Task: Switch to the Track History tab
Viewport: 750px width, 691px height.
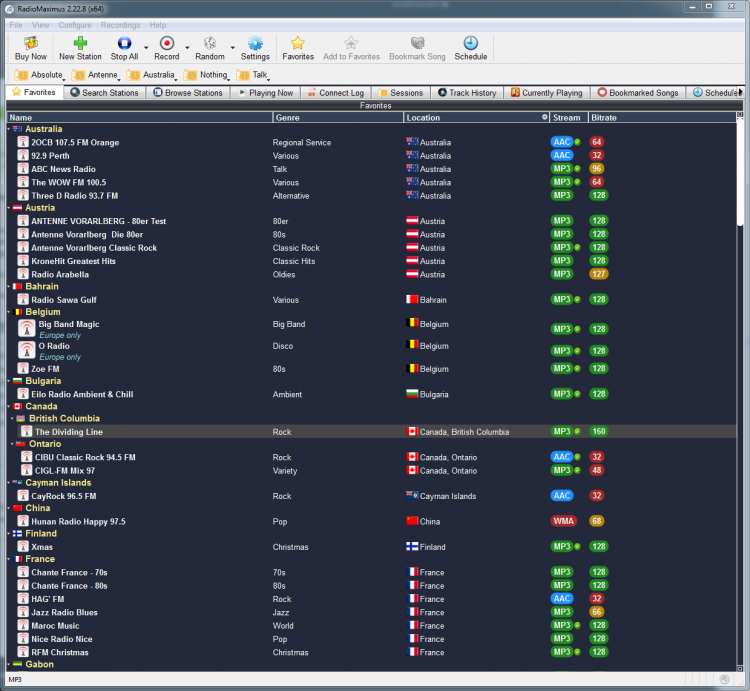Action: click(467, 93)
